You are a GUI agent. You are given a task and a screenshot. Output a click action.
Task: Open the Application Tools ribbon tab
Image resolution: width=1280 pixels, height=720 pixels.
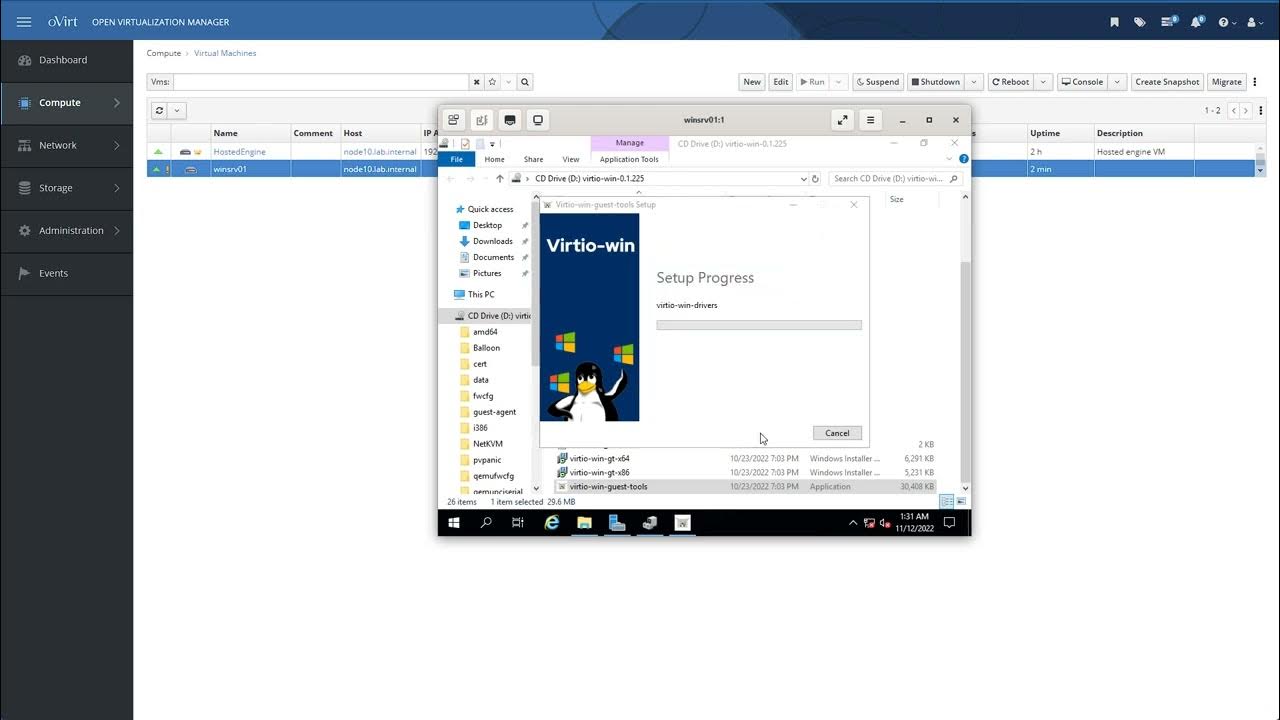click(x=629, y=159)
